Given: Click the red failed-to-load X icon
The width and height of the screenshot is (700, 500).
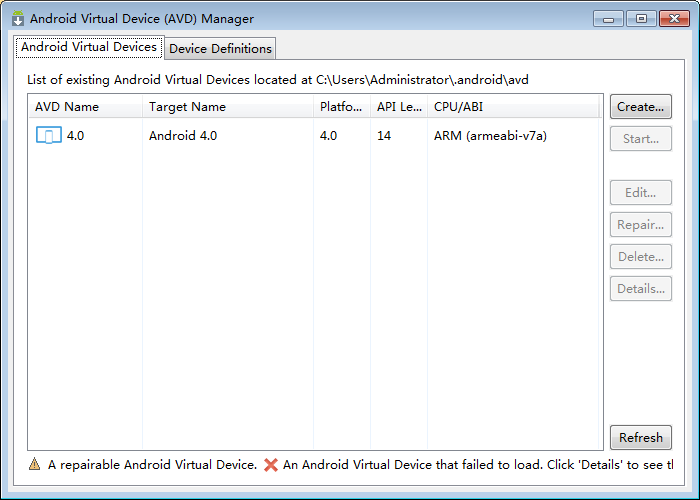Looking at the screenshot, I should pyautogui.click(x=271, y=464).
